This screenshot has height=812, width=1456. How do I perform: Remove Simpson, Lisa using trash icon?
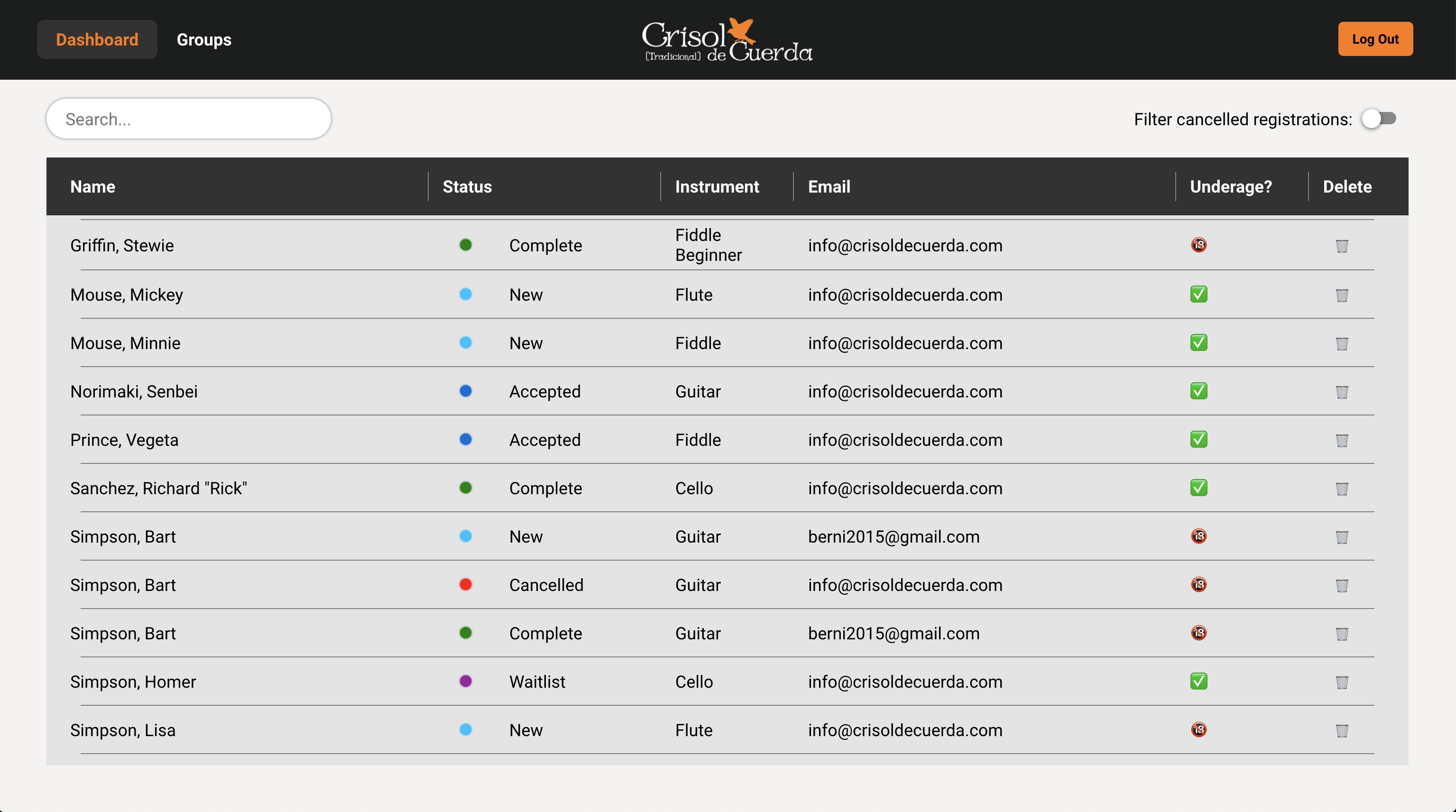tap(1342, 730)
